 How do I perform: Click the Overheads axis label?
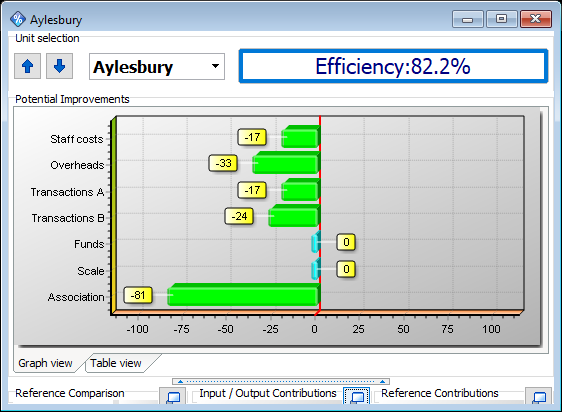[77, 165]
